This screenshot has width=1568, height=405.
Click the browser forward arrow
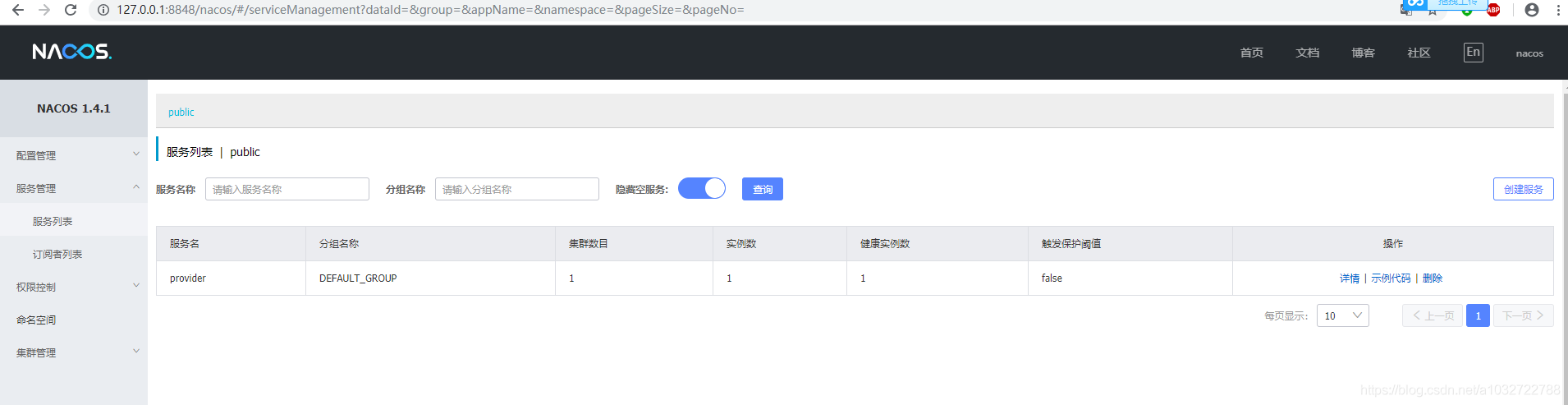point(44,10)
